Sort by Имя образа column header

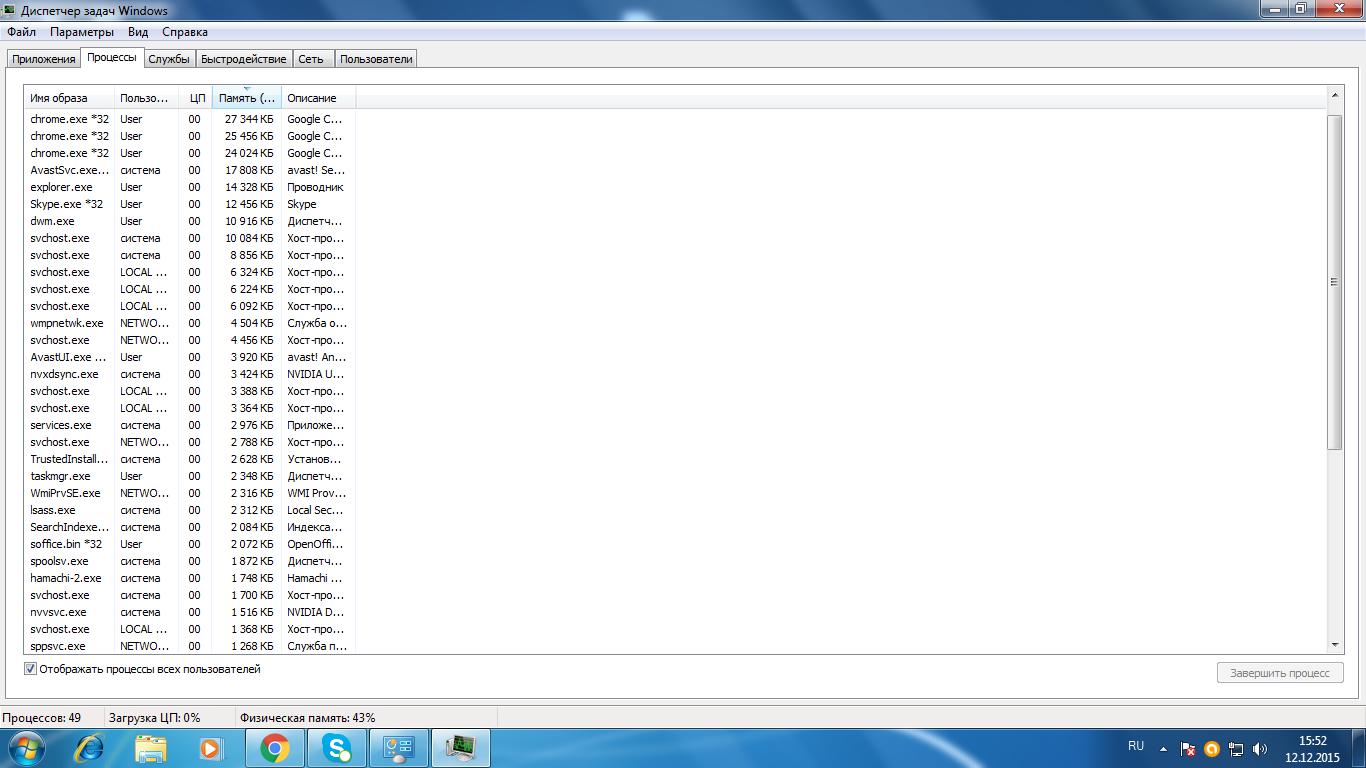(x=69, y=98)
